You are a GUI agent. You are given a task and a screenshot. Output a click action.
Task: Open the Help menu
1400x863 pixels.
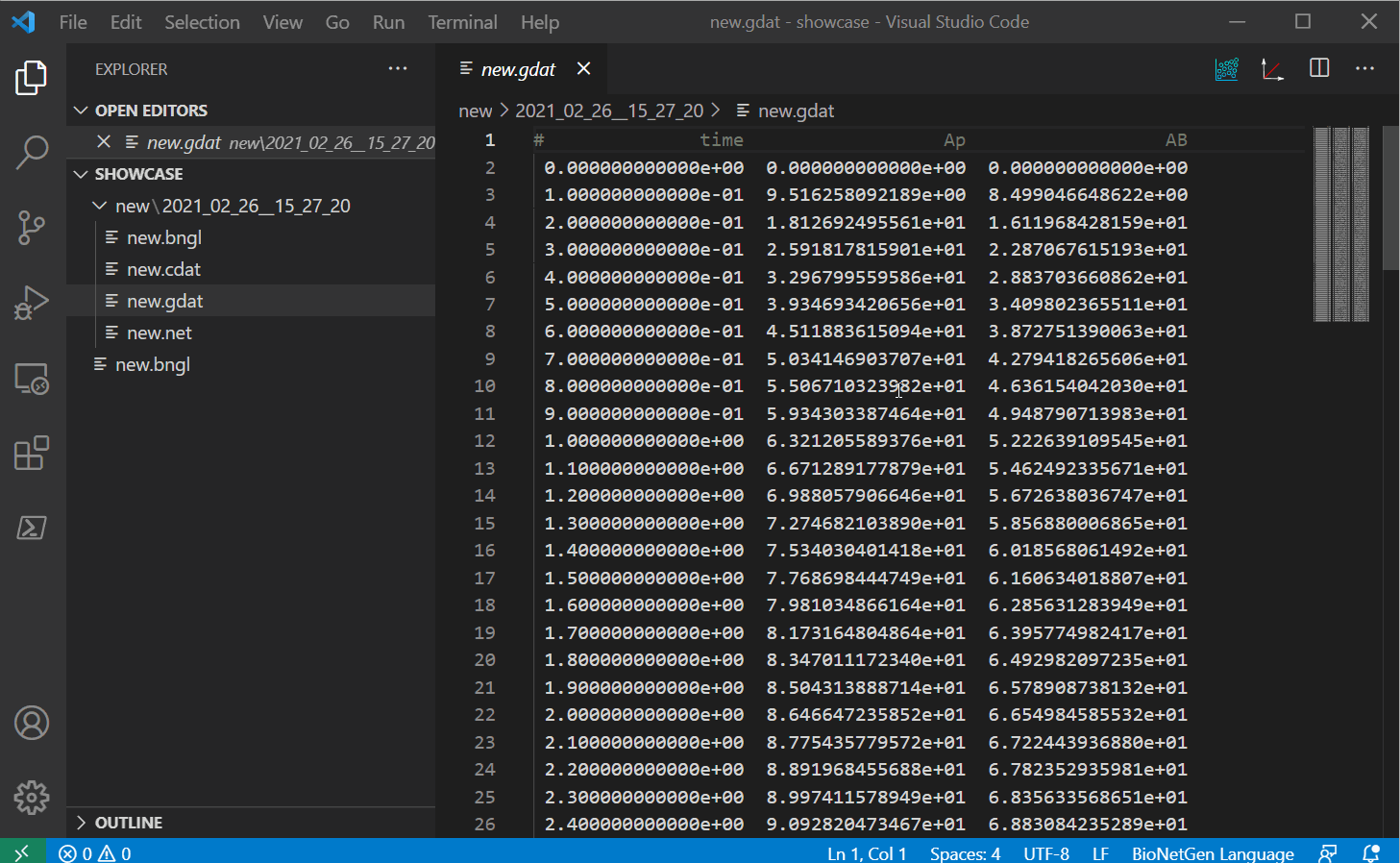(540, 22)
